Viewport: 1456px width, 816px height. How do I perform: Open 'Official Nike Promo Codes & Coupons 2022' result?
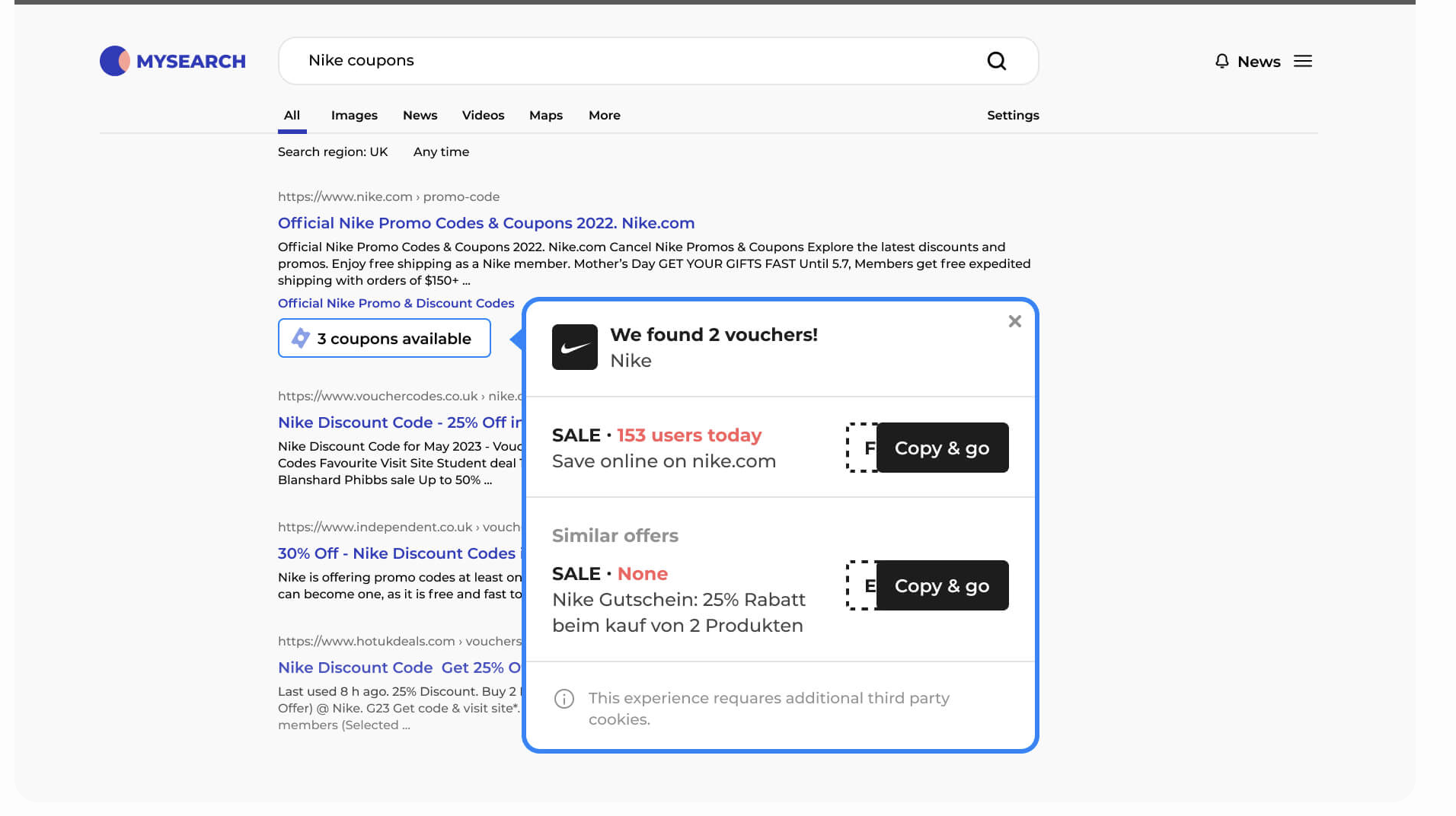(486, 222)
